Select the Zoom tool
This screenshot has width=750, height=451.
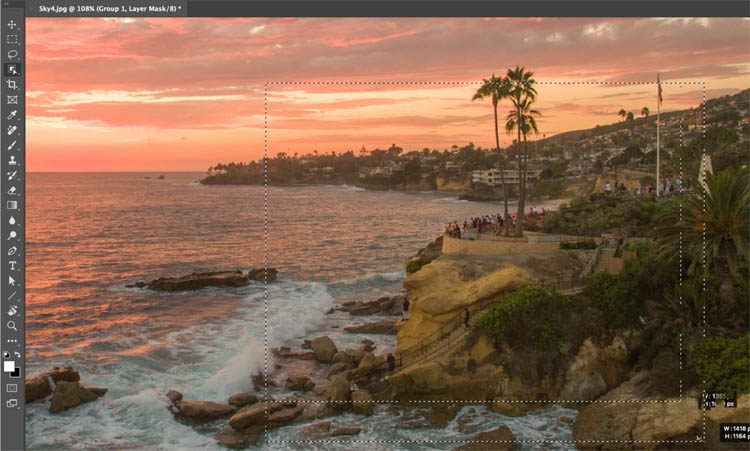point(12,326)
